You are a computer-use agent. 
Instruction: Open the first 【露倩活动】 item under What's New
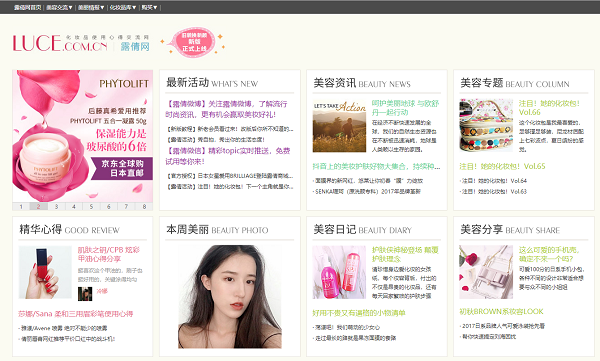(215, 140)
